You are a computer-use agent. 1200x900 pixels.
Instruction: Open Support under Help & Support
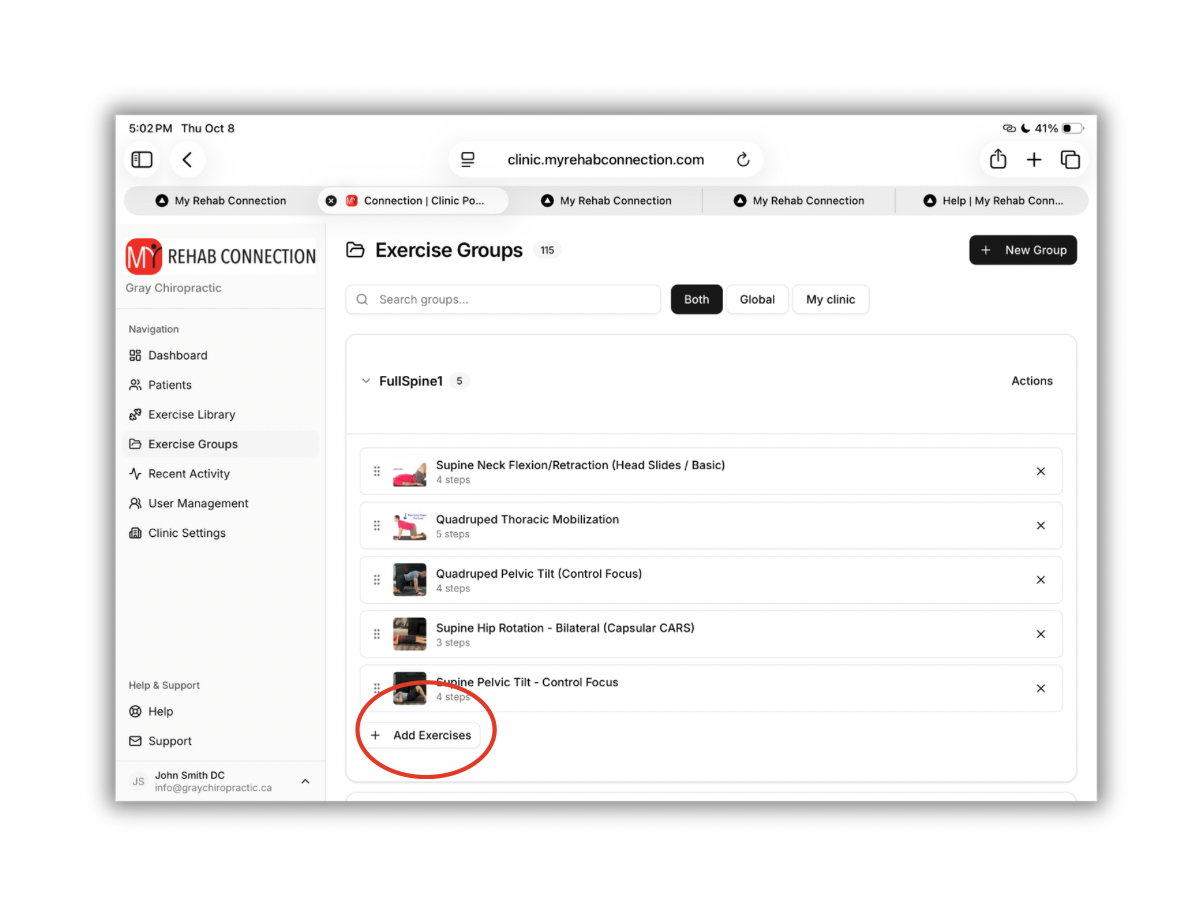[221, 741]
